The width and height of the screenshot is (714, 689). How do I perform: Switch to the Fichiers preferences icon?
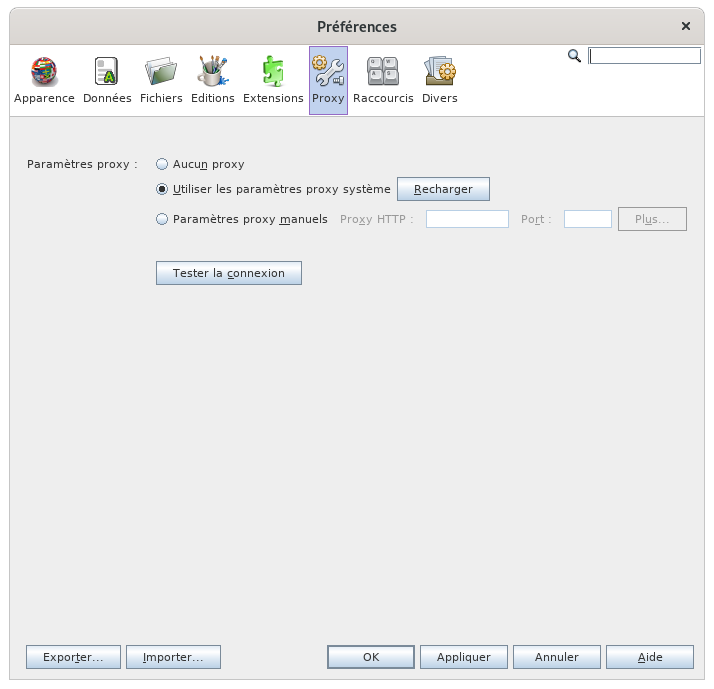[x=161, y=80]
